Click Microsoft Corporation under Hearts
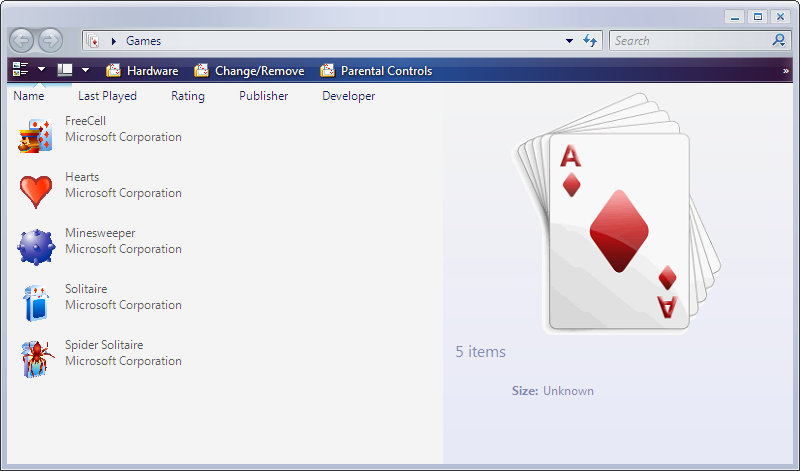The height and width of the screenshot is (471, 800). pyautogui.click(x=123, y=193)
